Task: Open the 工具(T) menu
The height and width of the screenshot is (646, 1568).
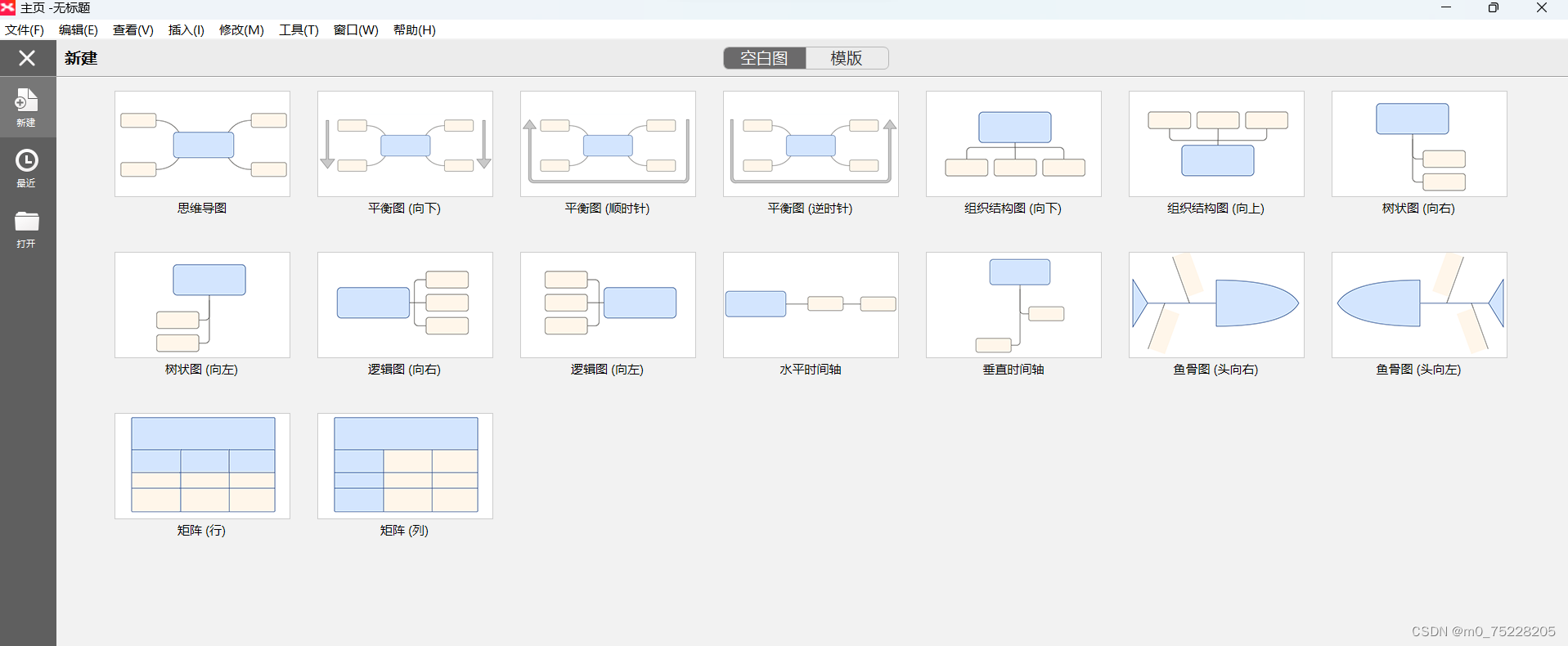Action: (299, 30)
